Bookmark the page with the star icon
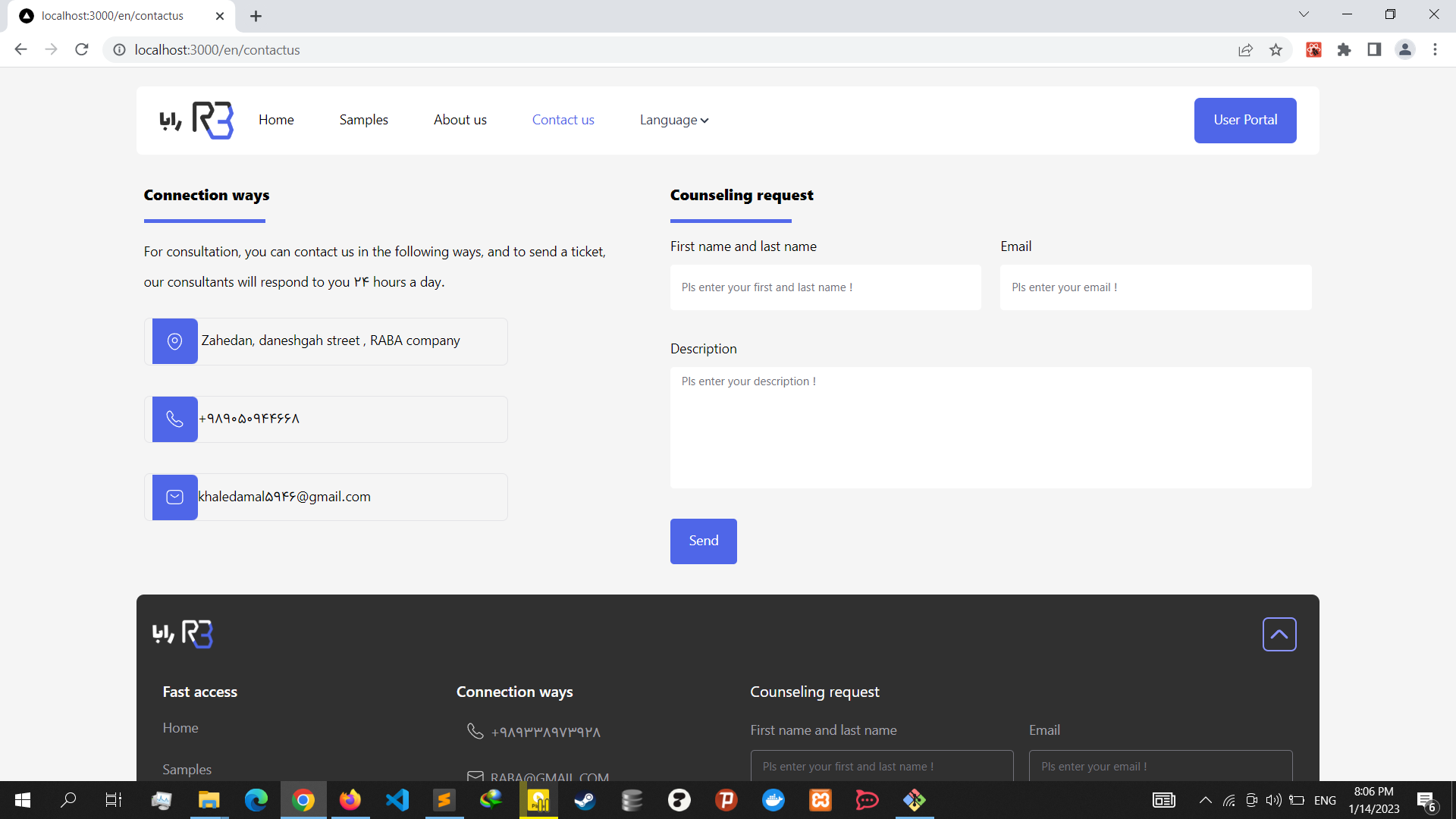1456x819 pixels. [1276, 49]
